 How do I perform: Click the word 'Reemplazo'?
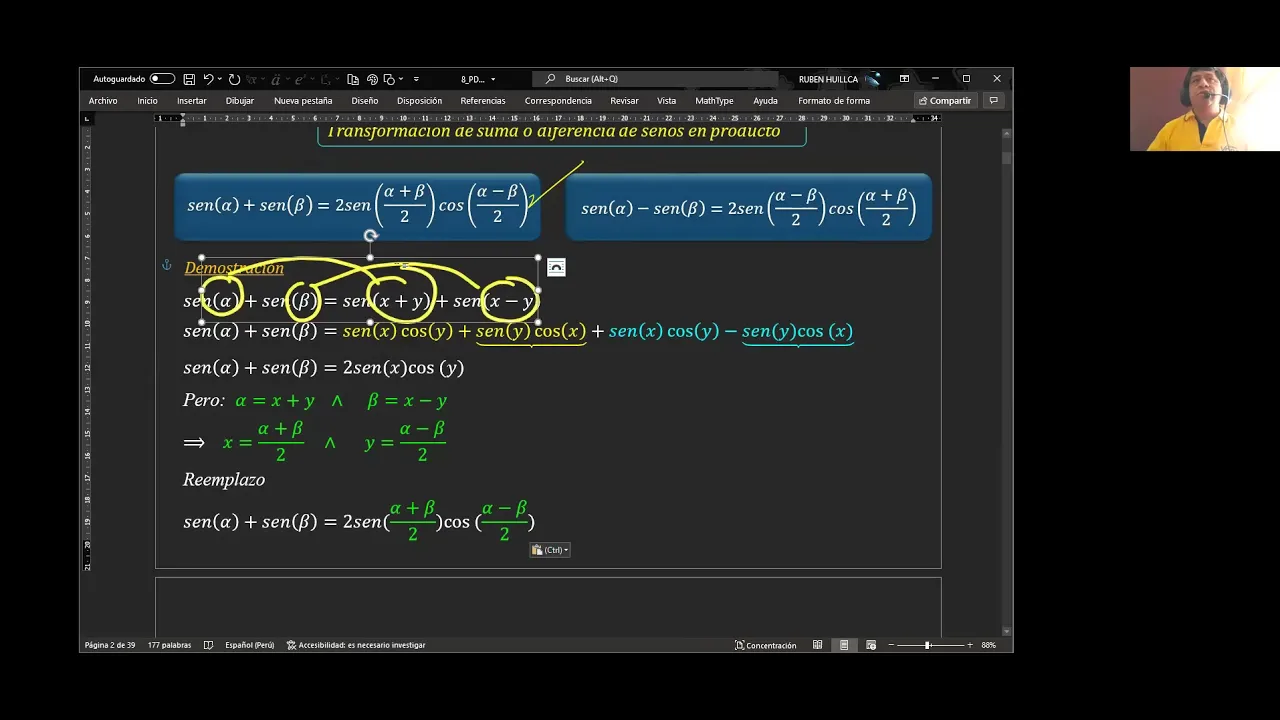click(x=224, y=480)
